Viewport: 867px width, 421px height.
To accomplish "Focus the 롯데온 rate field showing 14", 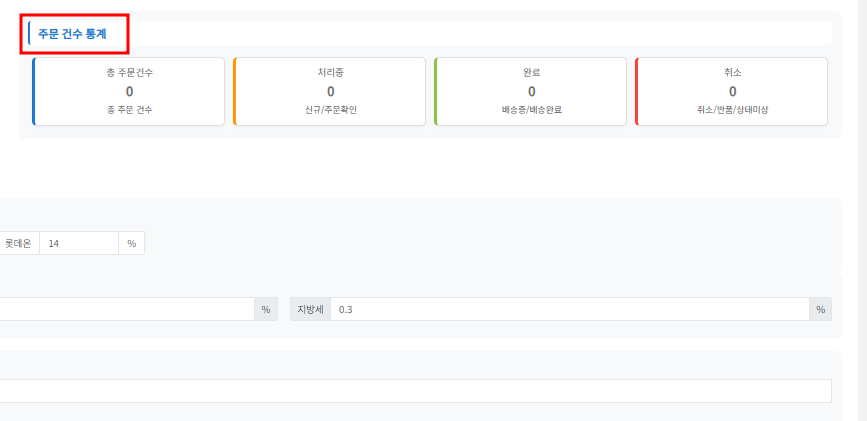I will pyautogui.click(x=79, y=243).
